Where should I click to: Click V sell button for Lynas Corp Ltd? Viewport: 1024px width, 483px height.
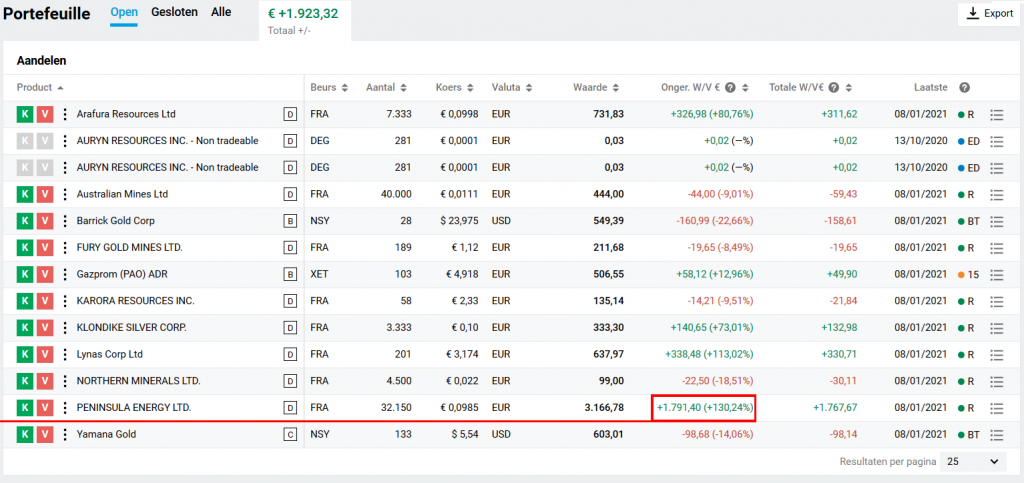44,355
